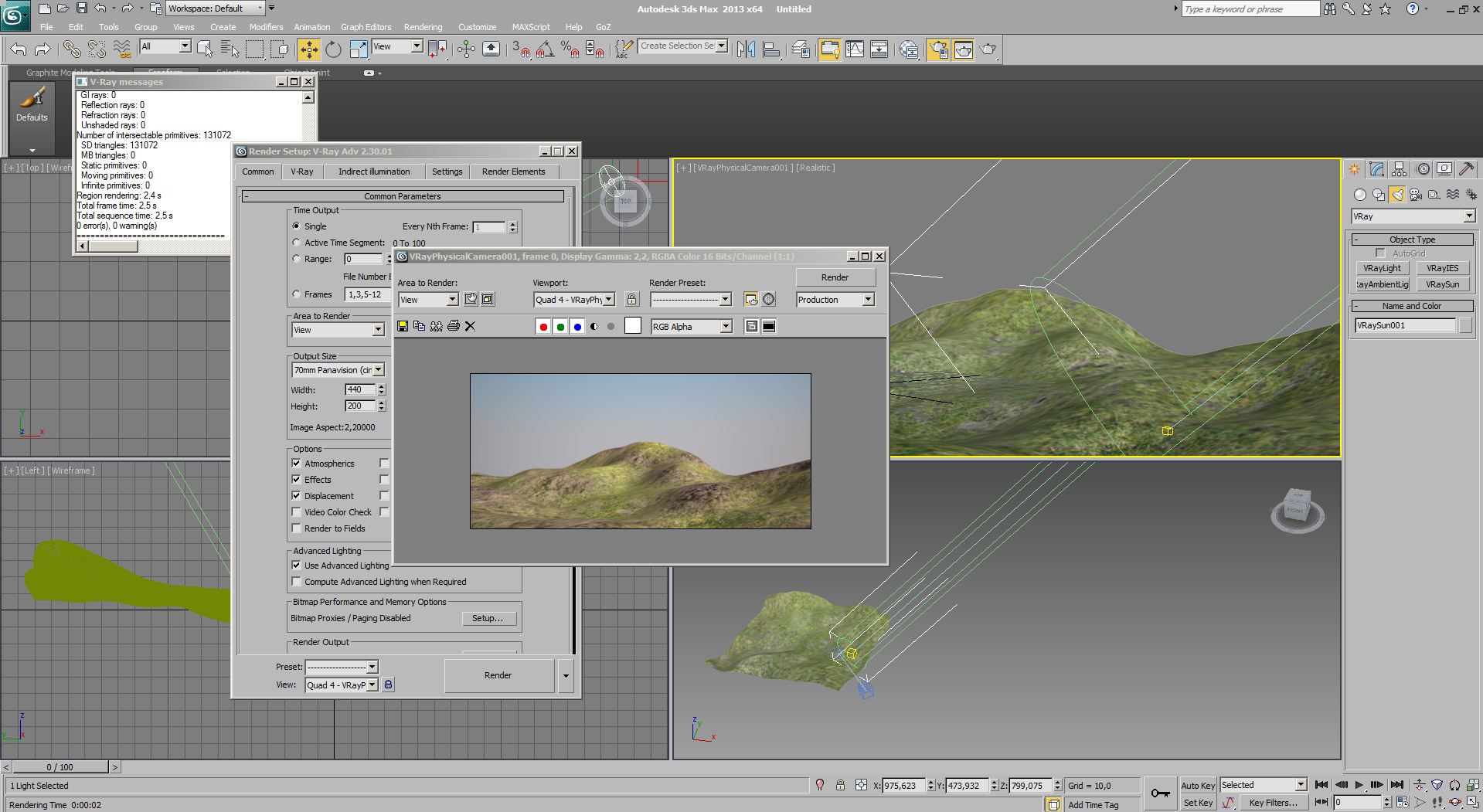Uncheck the Atmospherics option
This screenshot has height=812, width=1483.
coord(296,463)
